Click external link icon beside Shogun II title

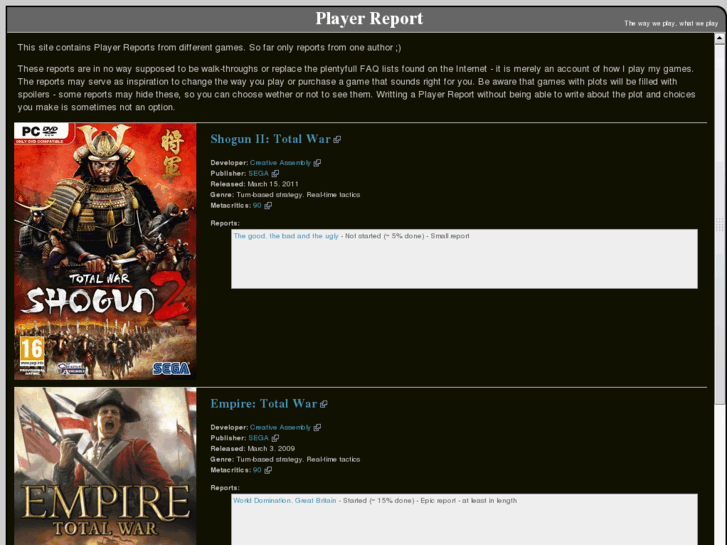point(337,139)
